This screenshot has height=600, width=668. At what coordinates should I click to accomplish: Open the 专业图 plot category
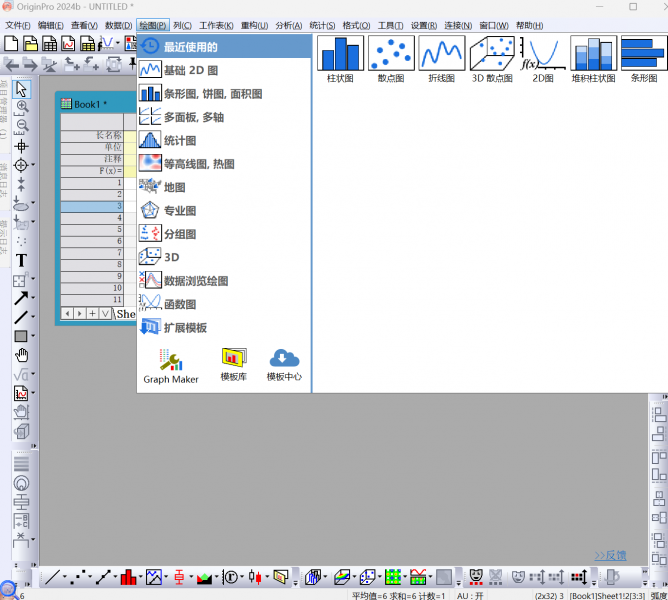click(225, 211)
